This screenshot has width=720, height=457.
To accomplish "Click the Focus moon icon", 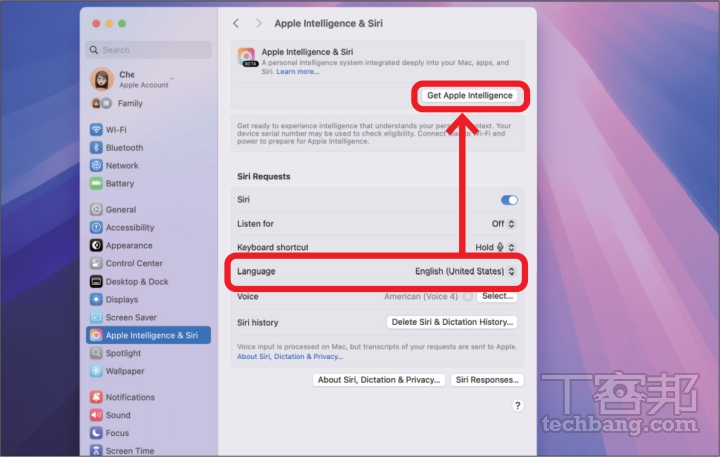I will point(96,433).
